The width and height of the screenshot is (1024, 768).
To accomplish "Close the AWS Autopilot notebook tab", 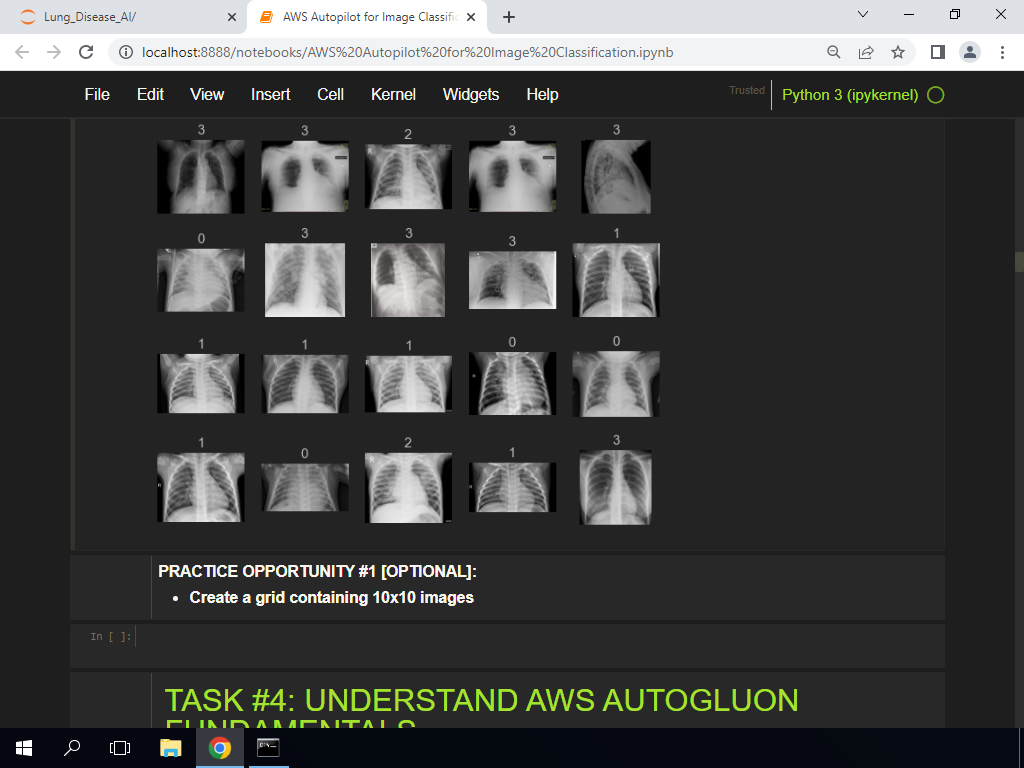I will point(471,18).
